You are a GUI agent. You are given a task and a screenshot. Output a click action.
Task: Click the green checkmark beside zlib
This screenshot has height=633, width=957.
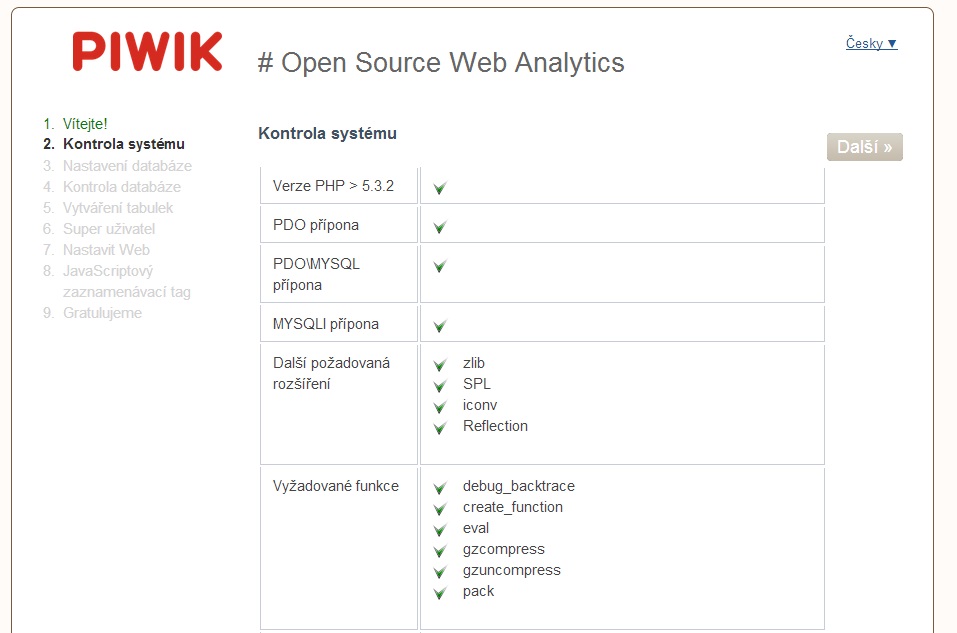click(x=439, y=365)
